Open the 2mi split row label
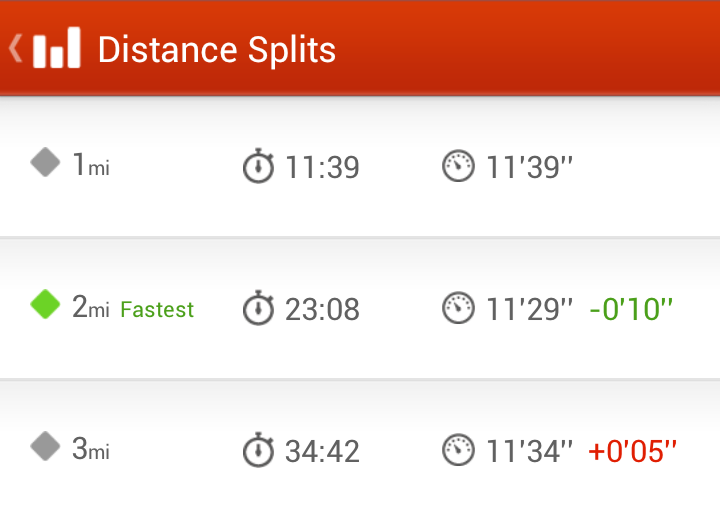The image size is (720, 517). pyautogui.click(x=91, y=306)
